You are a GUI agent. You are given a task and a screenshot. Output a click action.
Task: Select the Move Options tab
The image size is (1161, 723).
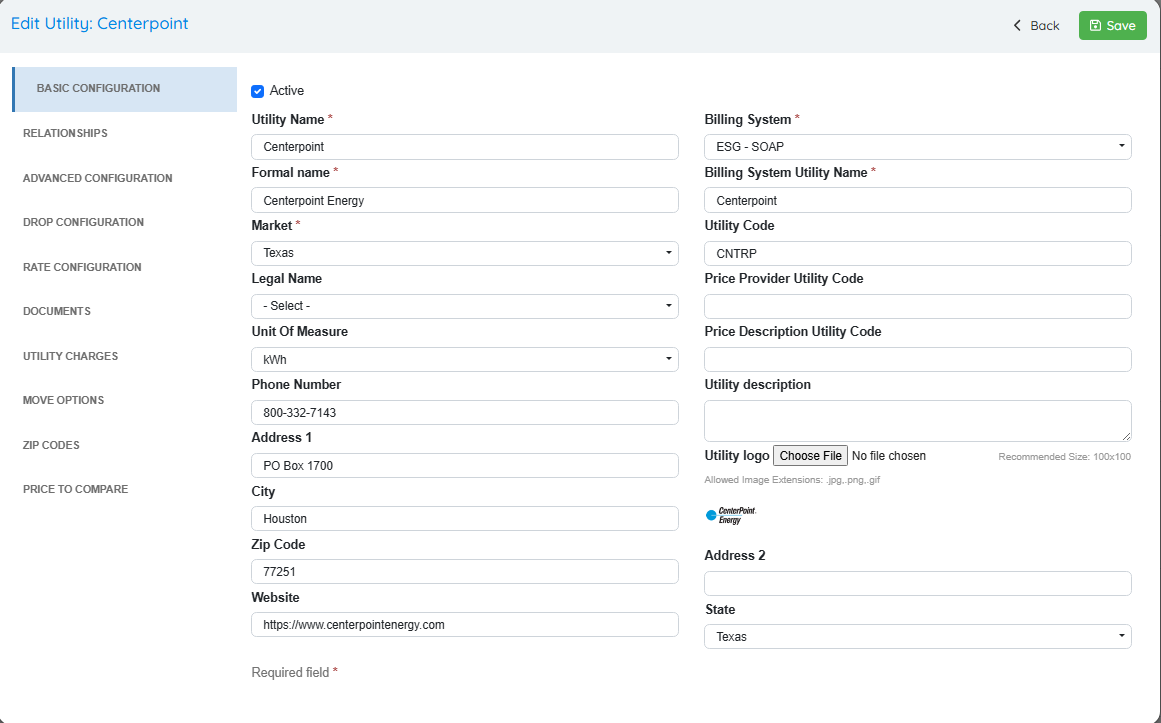point(64,400)
